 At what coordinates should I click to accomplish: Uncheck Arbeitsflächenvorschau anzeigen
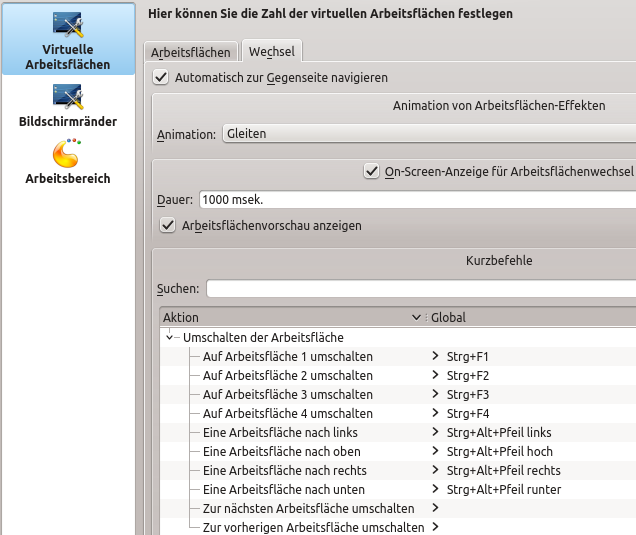167,226
